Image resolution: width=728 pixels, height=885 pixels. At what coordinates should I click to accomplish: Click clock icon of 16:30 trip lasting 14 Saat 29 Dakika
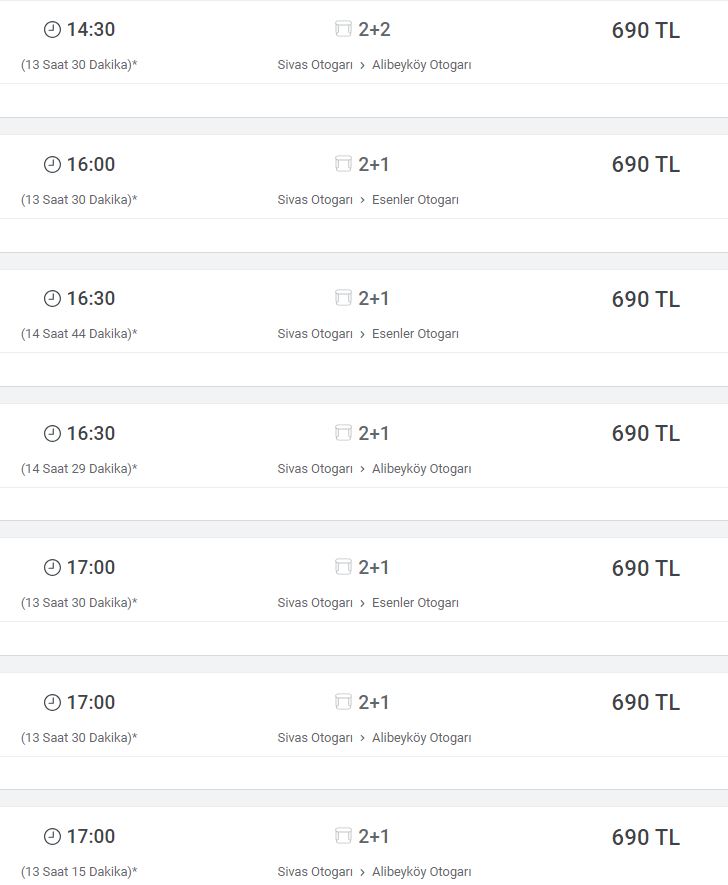[x=52, y=433]
